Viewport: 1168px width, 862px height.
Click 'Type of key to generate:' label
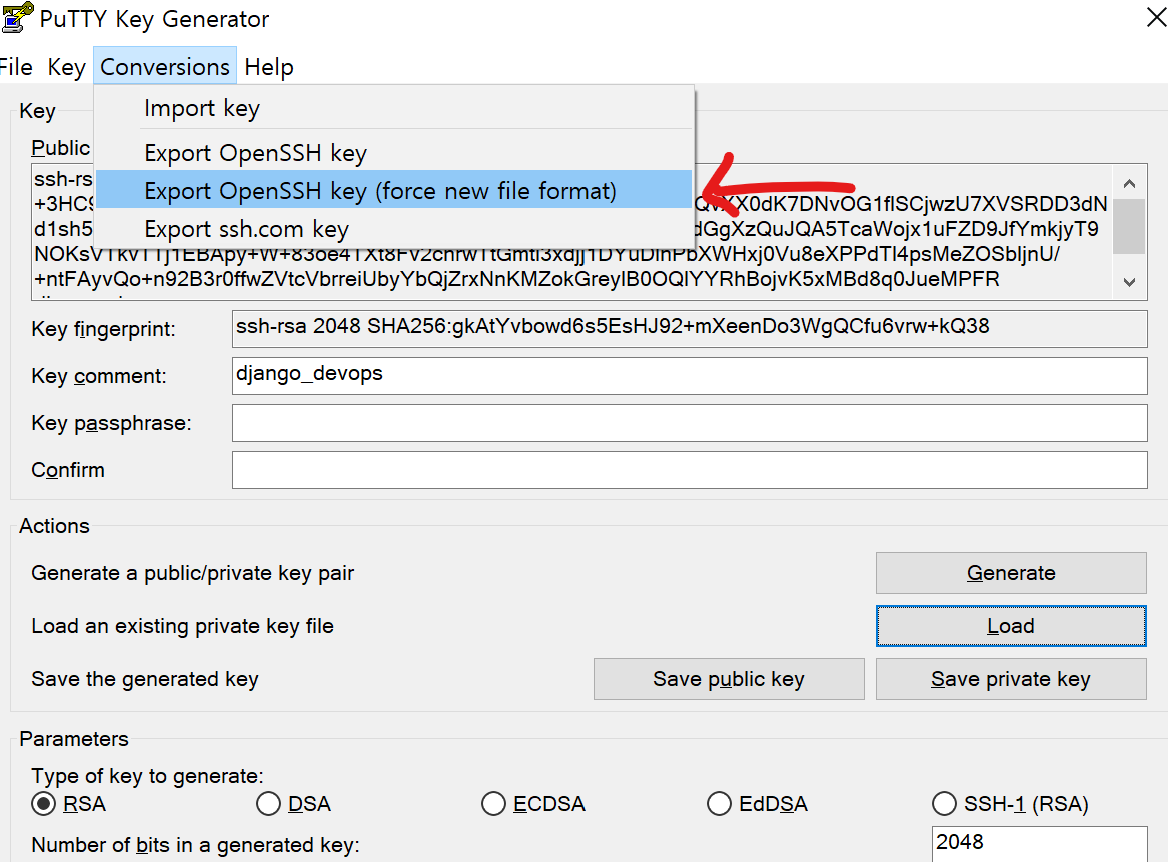pyautogui.click(x=147, y=776)
